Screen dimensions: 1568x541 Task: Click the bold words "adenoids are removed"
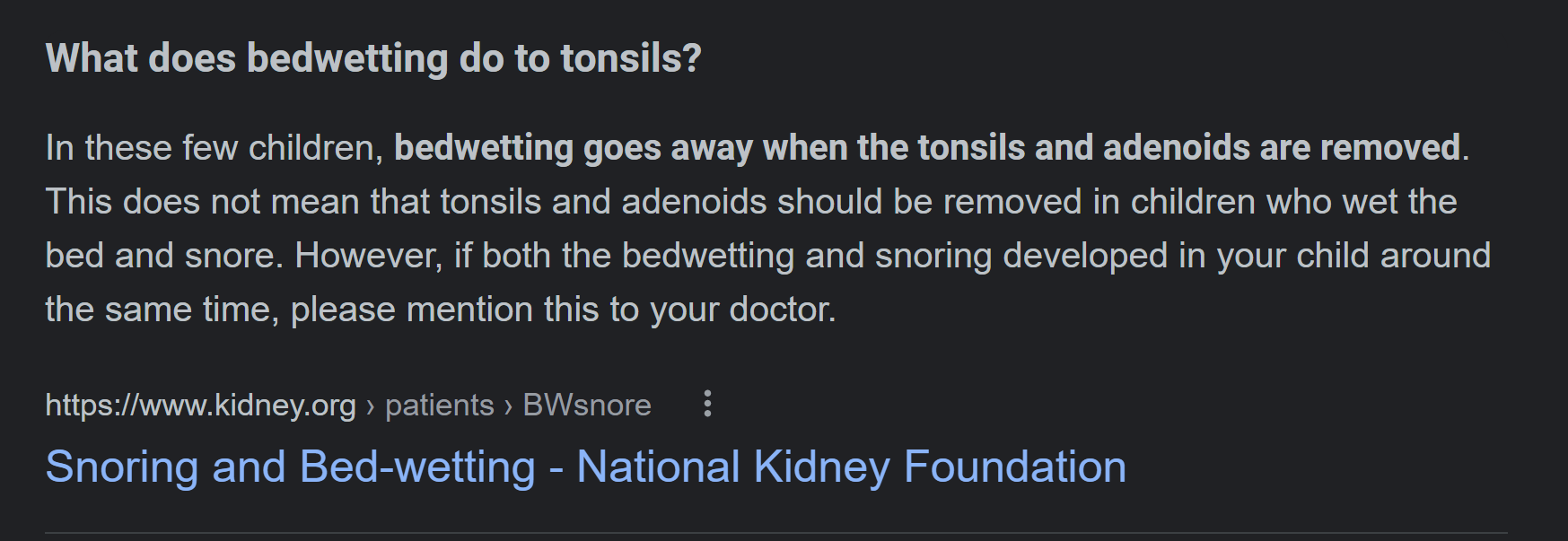coord(1281,148)
